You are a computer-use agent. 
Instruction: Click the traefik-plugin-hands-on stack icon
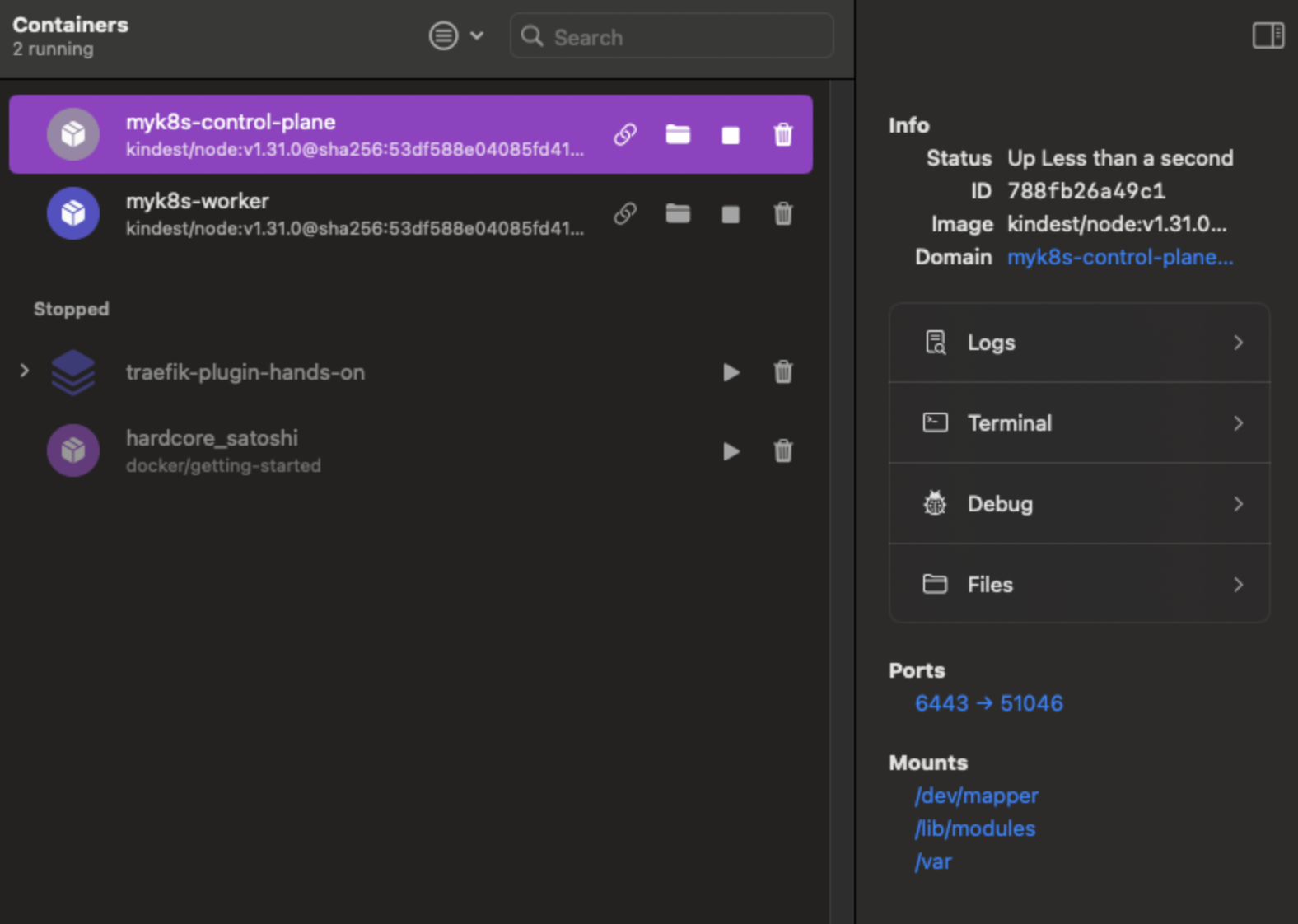[x=73, y=371]
